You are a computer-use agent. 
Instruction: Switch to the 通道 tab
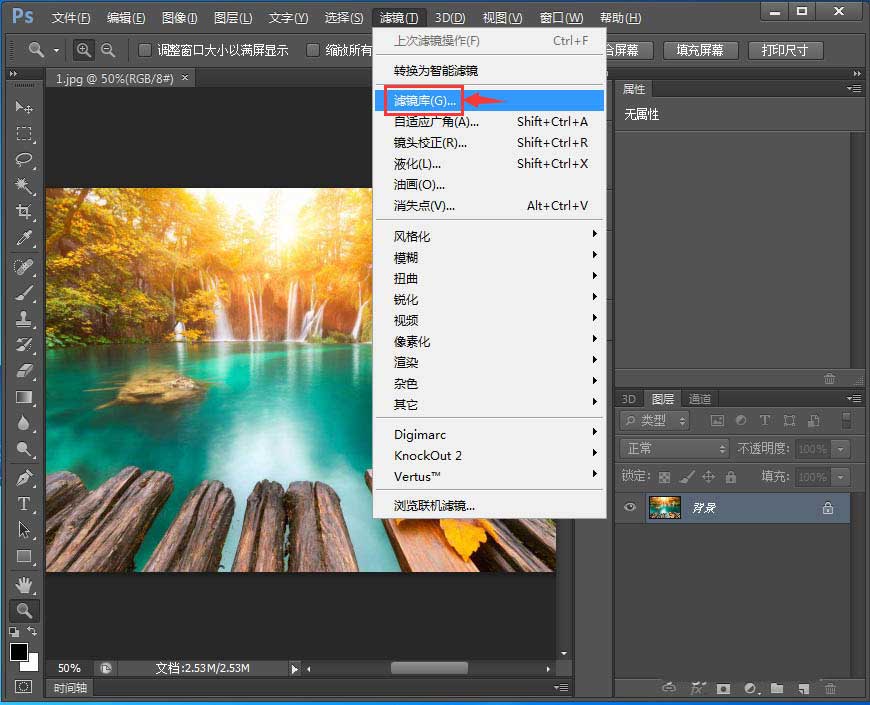point(700,398)
